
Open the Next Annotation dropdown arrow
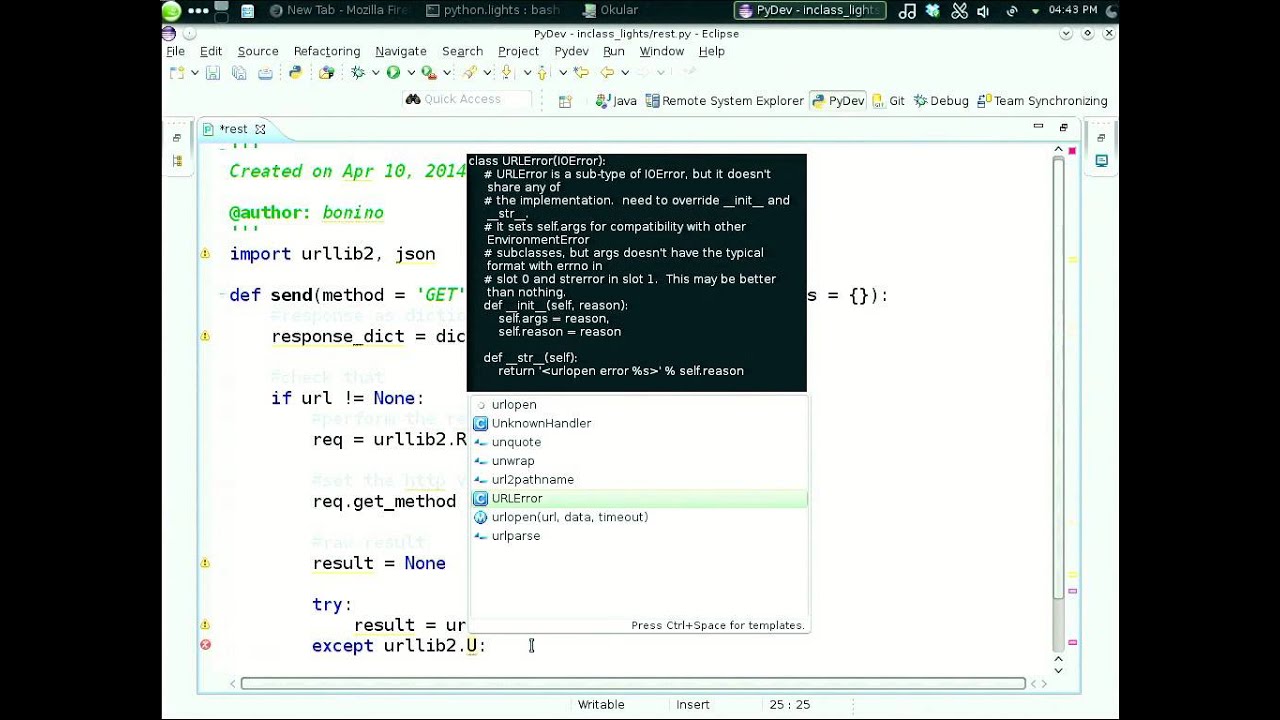[x=527, y=72]
